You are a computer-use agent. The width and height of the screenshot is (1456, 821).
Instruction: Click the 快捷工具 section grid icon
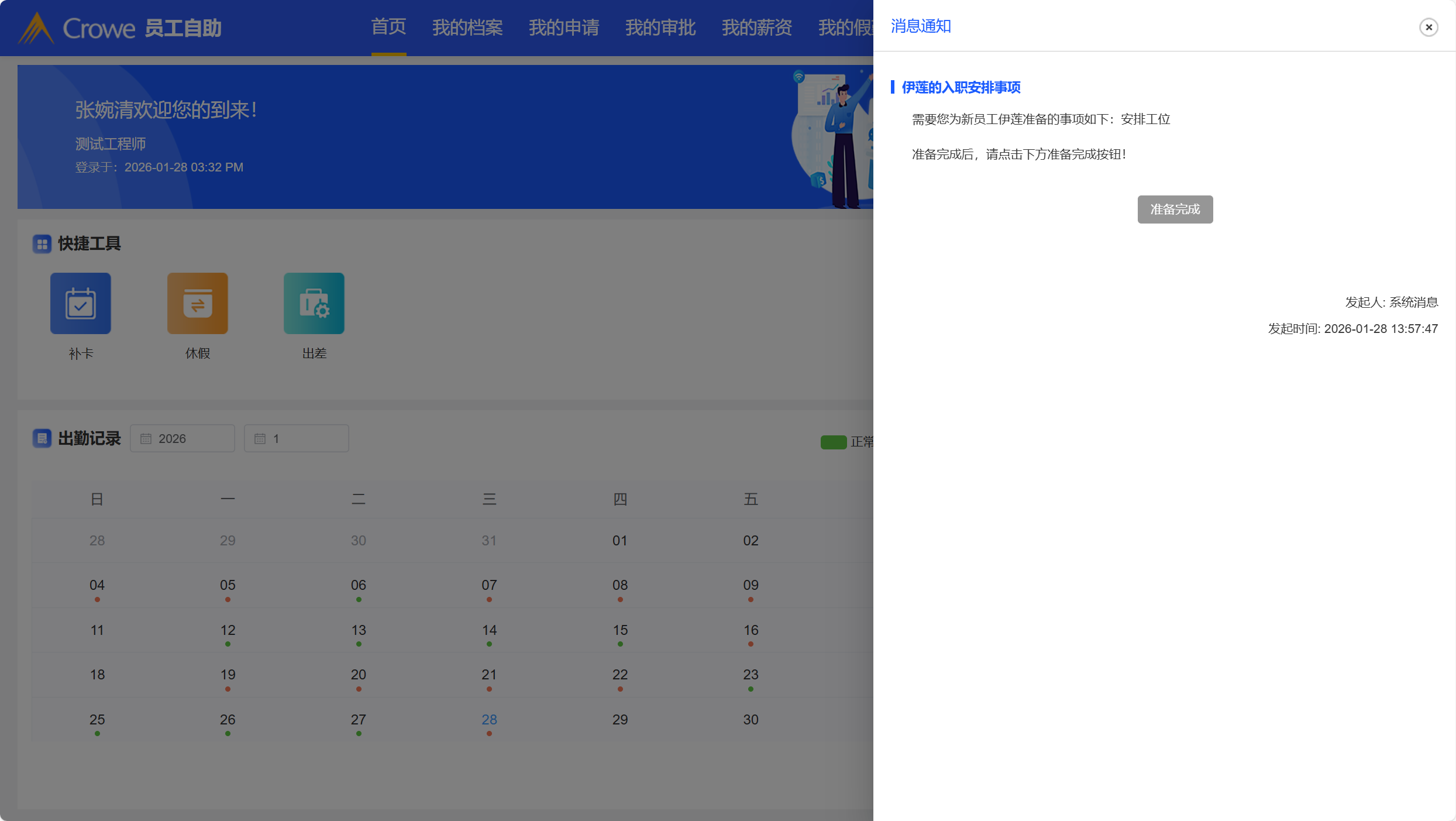(x=42, y=244)
